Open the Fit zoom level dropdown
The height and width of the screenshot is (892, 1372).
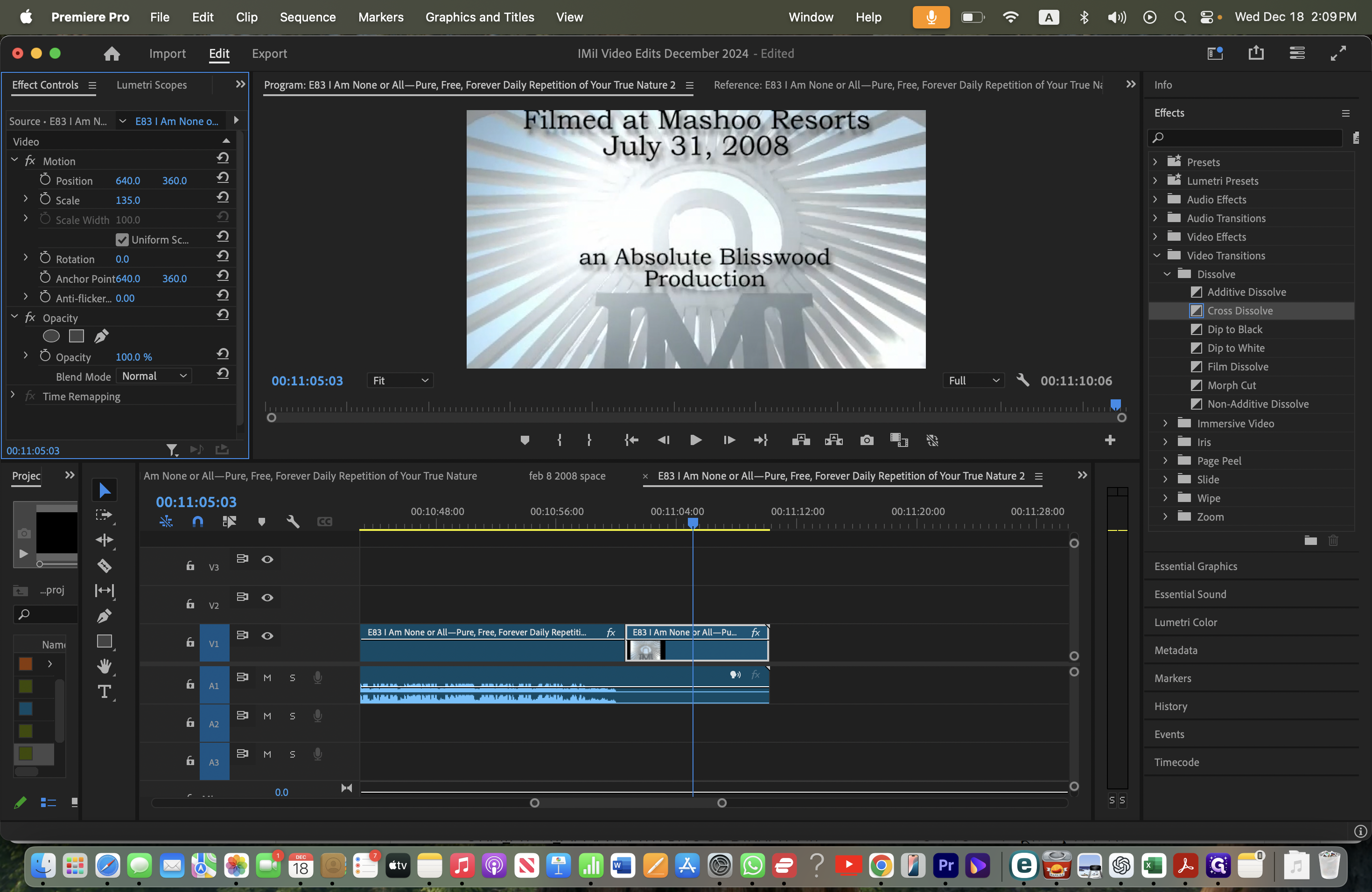pos(400,380)
